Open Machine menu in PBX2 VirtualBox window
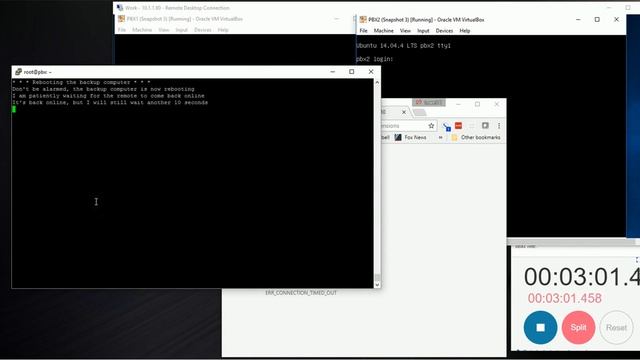Viewport: 640px width, 360px height. (384, 31)
